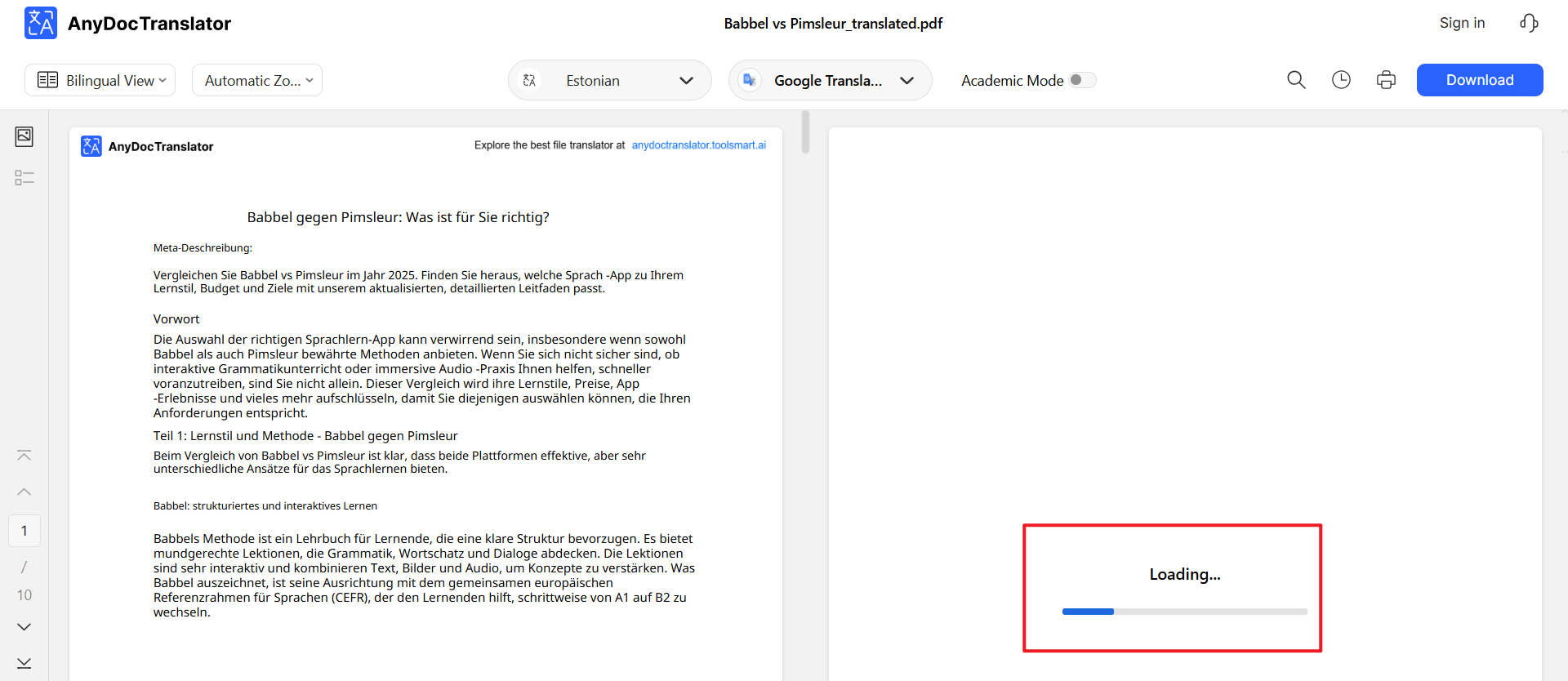This screenshot has height=681, width=1568.
Task: Go to next page down chevron
Action: coord(24,627)
